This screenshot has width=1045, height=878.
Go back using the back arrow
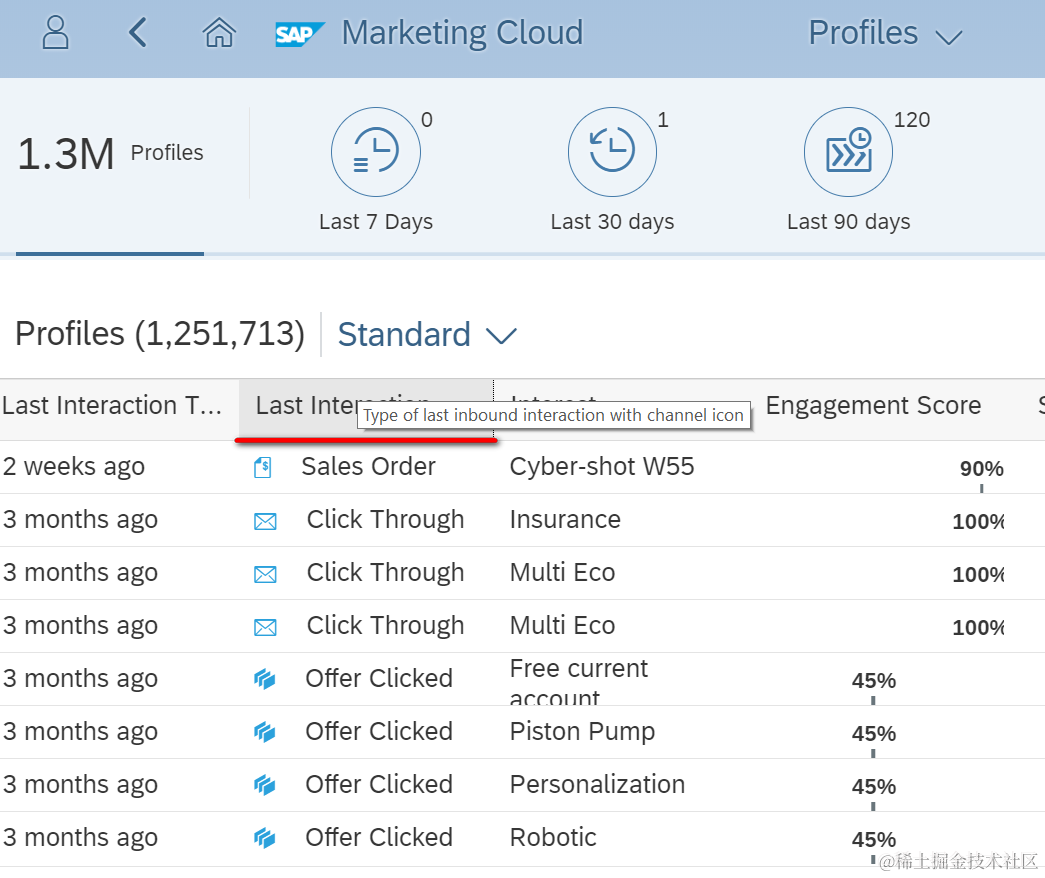pyautogui.click(x=138, y=33)
